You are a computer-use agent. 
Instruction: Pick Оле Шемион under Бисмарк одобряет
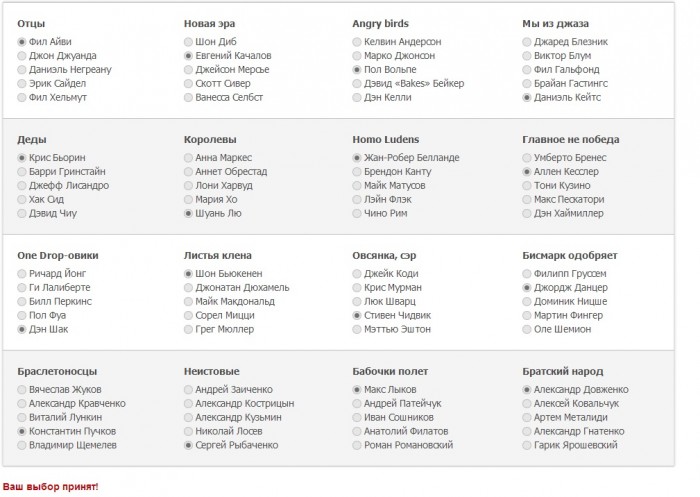(x=527, y=330)
